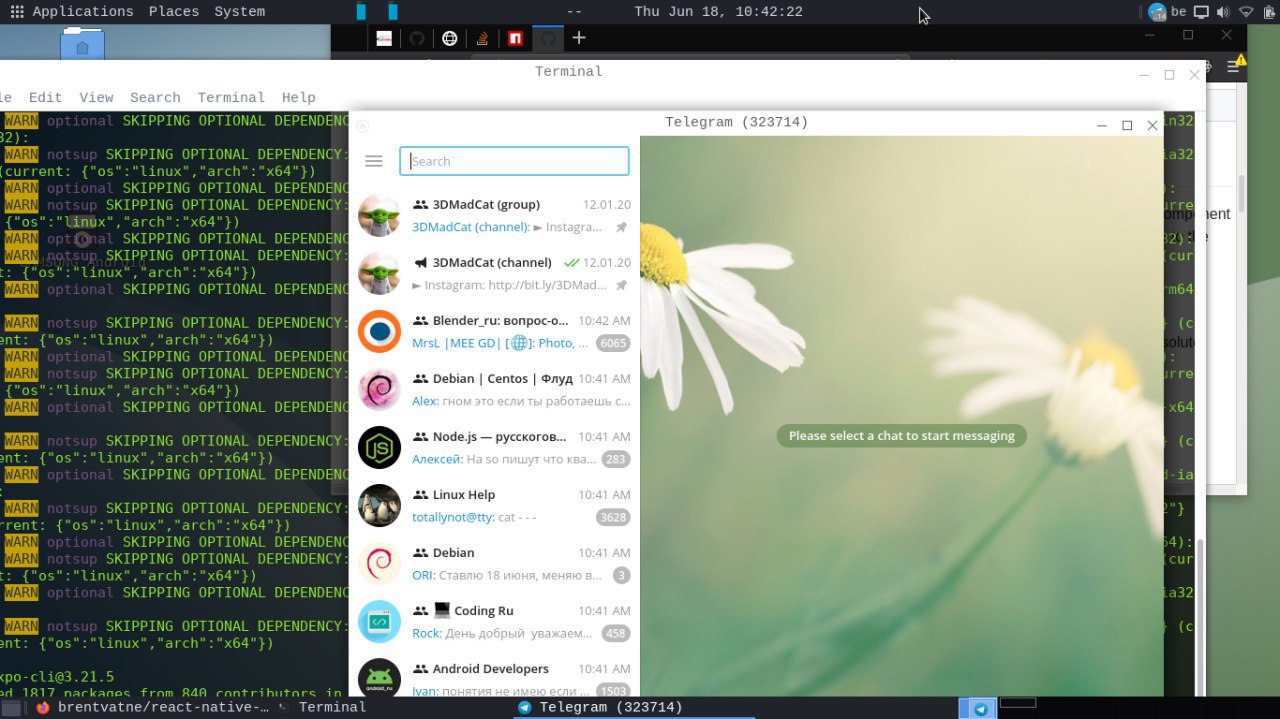Select the Node.js — русскогов... chat title

point(499,436)
